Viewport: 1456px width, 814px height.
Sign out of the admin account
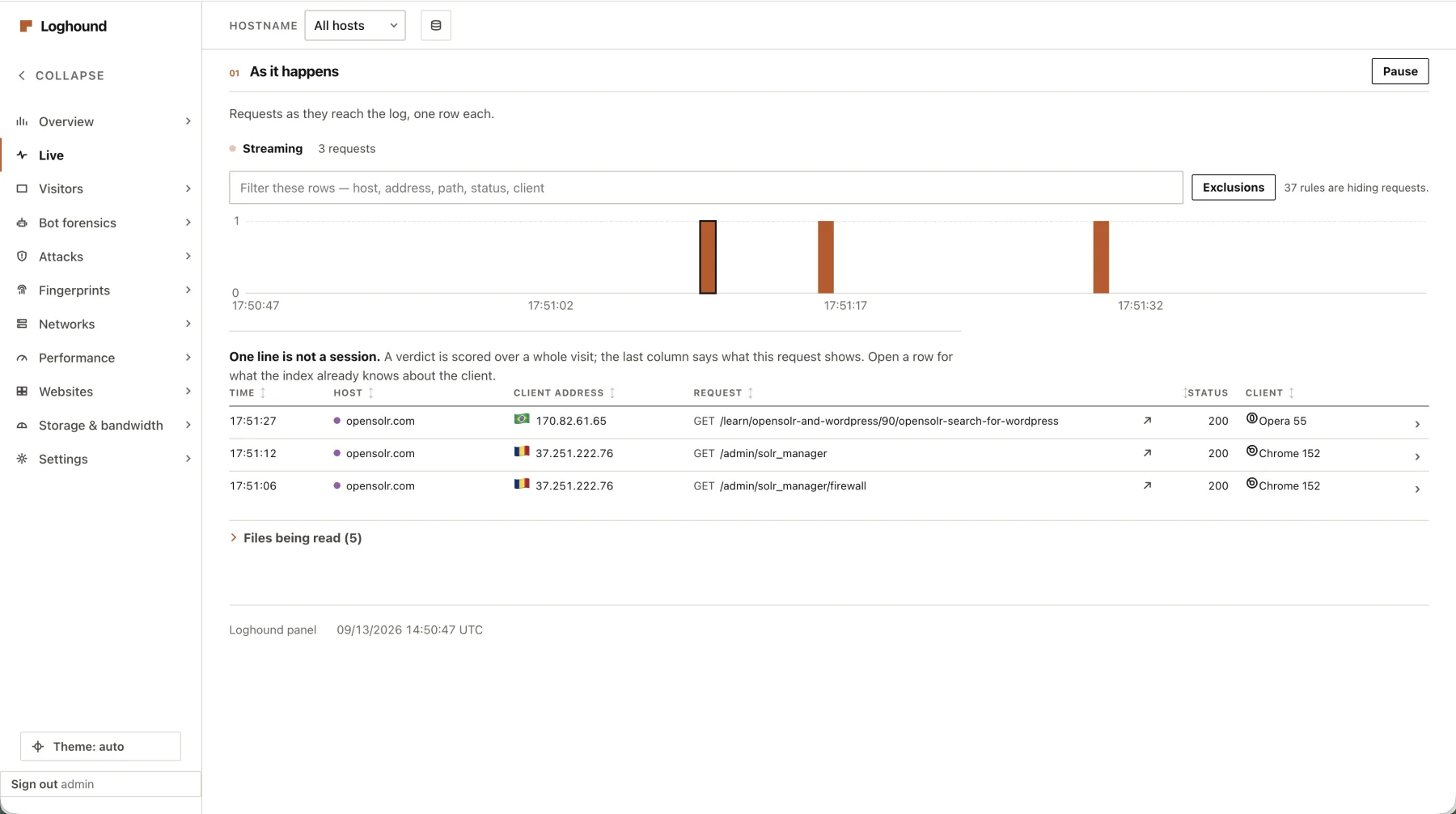[x=100, y=784]
